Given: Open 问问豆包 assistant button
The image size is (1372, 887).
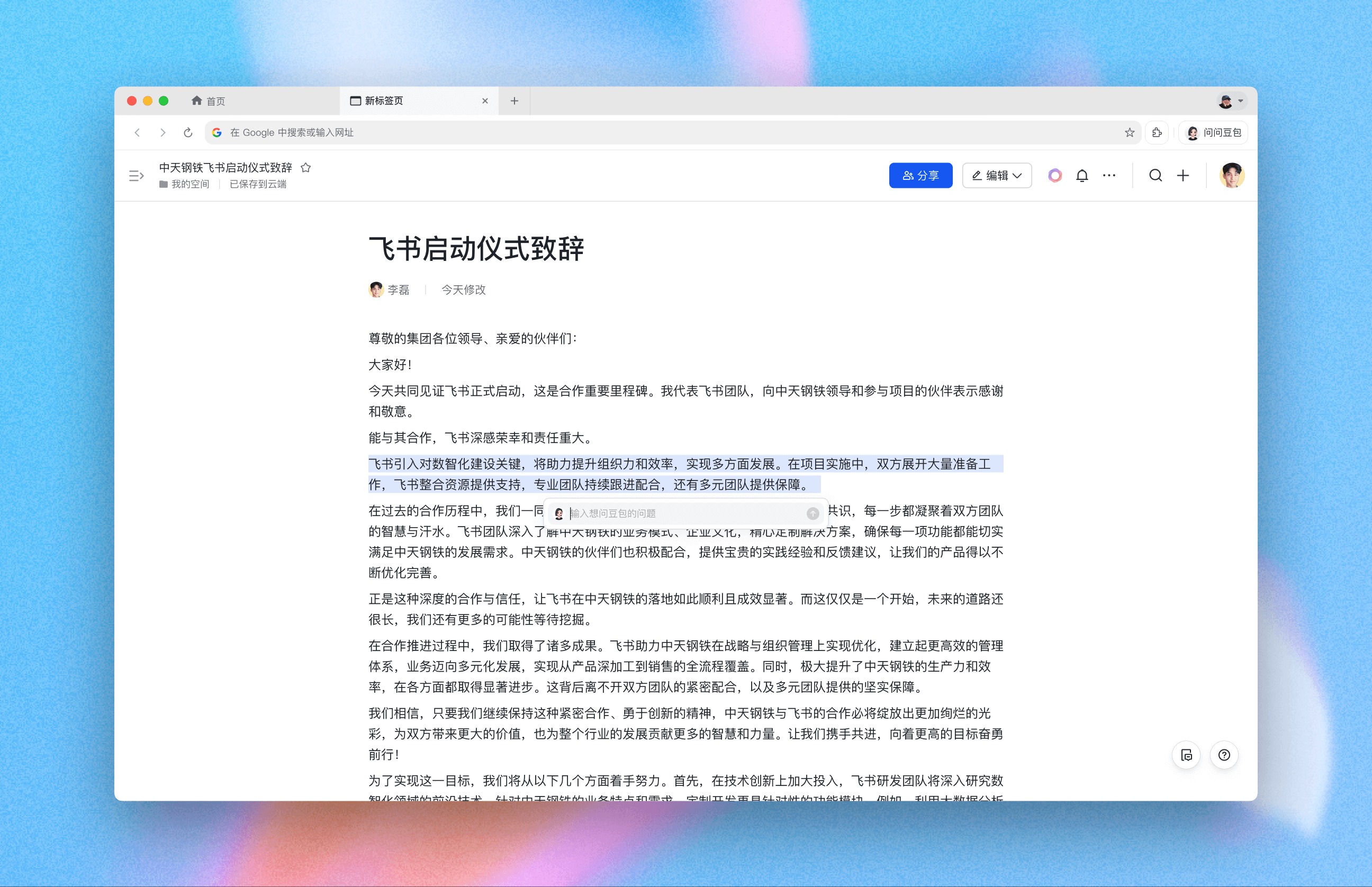Looking at the screenshot, I should coord(1214,132).
